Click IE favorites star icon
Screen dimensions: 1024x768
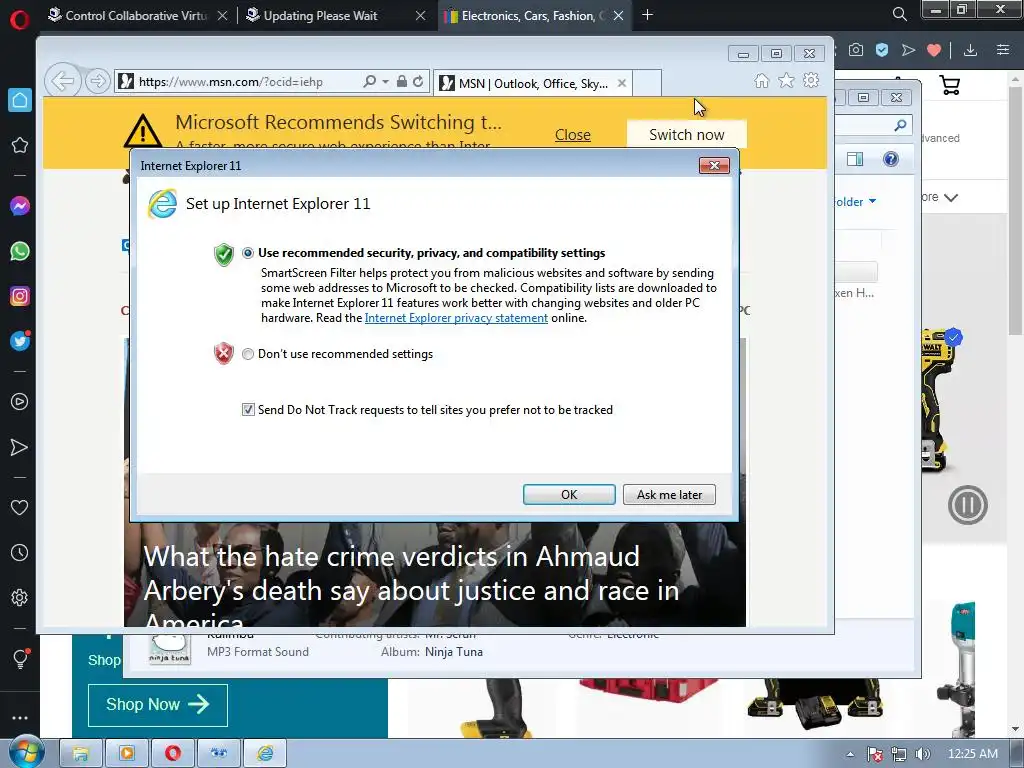click(786, 80)
